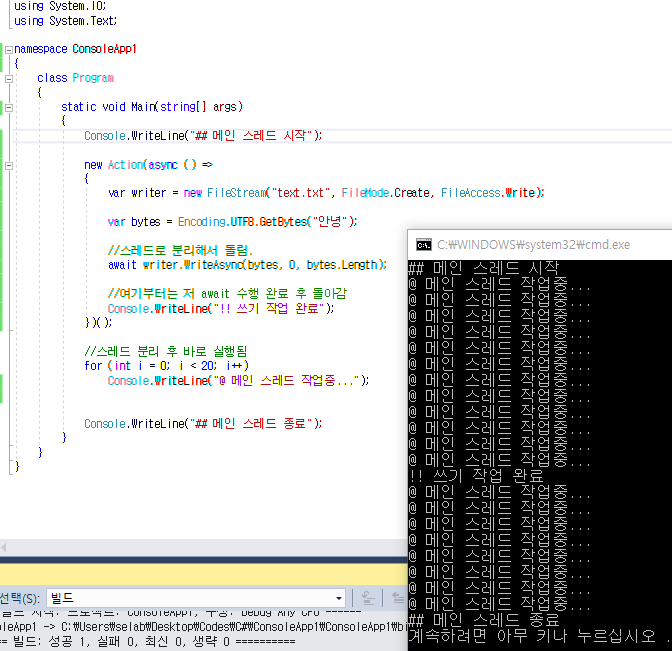The image size is (672, 651).
Task: Click the using System.Text line
Action: tap(58, 20)
